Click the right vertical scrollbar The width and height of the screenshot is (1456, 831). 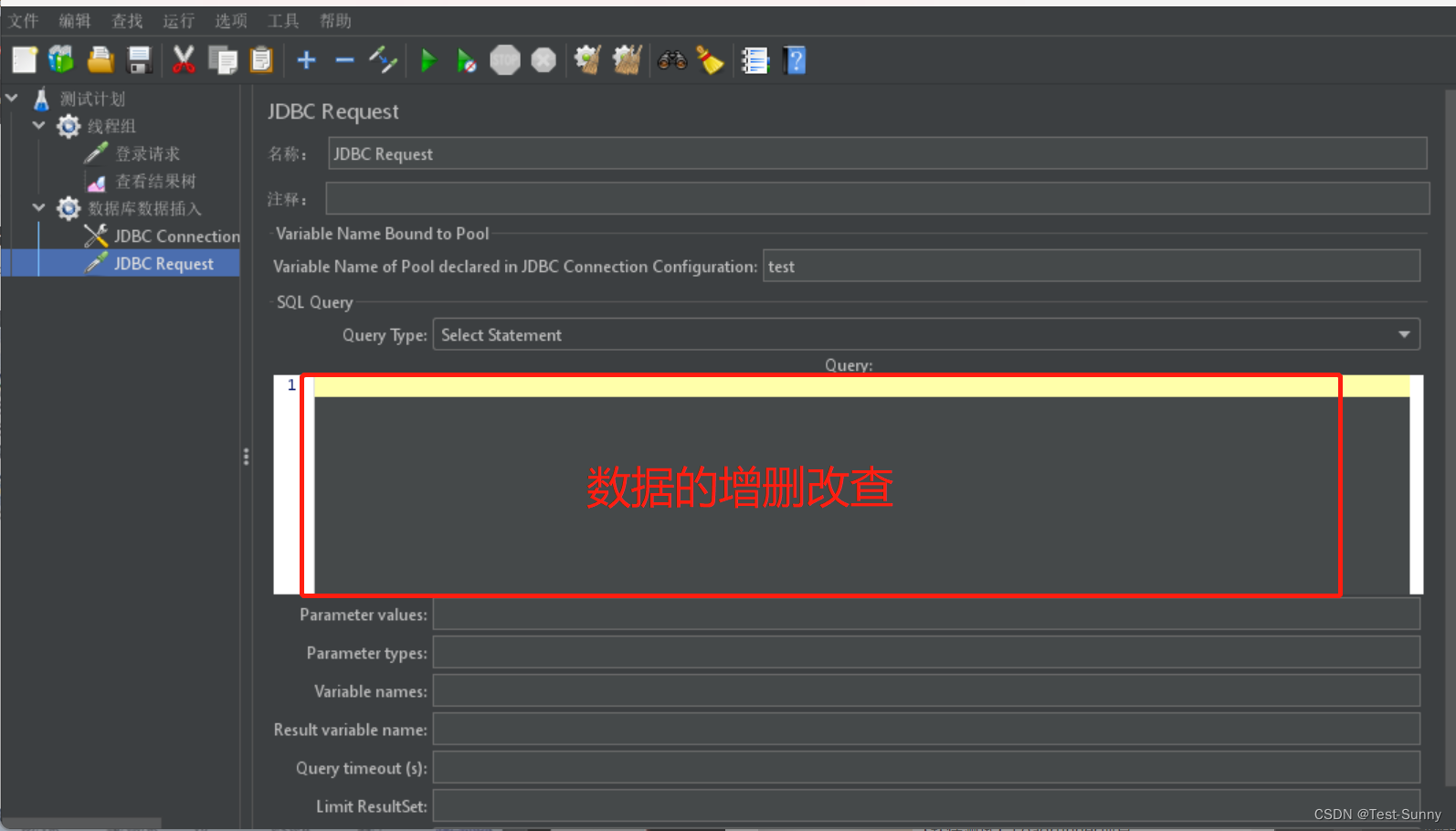click(1451, 438)
